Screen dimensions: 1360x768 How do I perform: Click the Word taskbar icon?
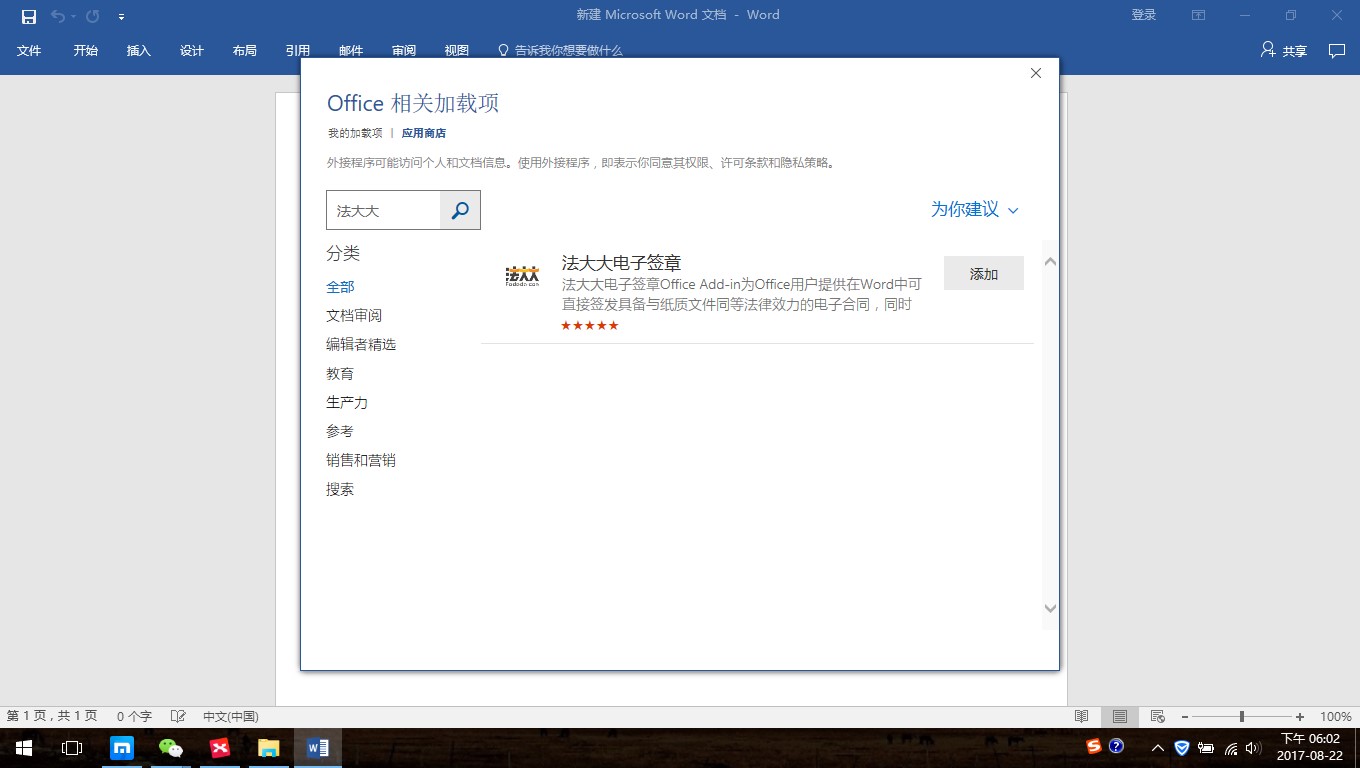(x=318, y=748)
